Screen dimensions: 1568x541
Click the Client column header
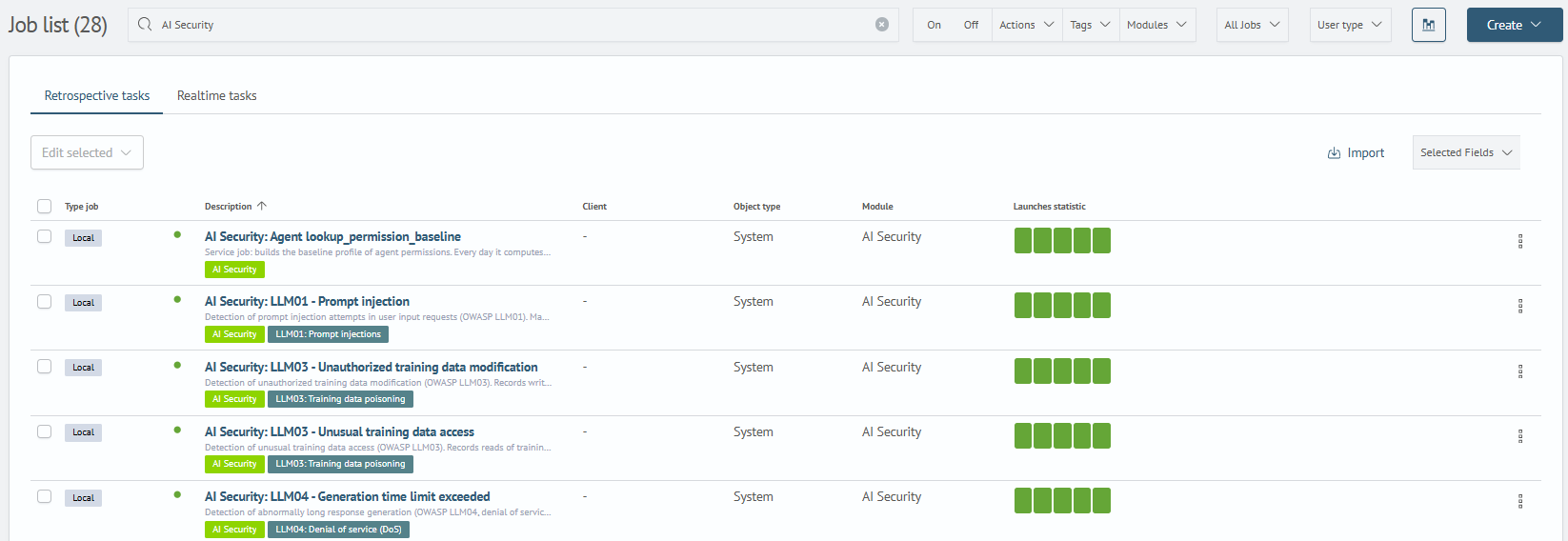coord(594,207)
